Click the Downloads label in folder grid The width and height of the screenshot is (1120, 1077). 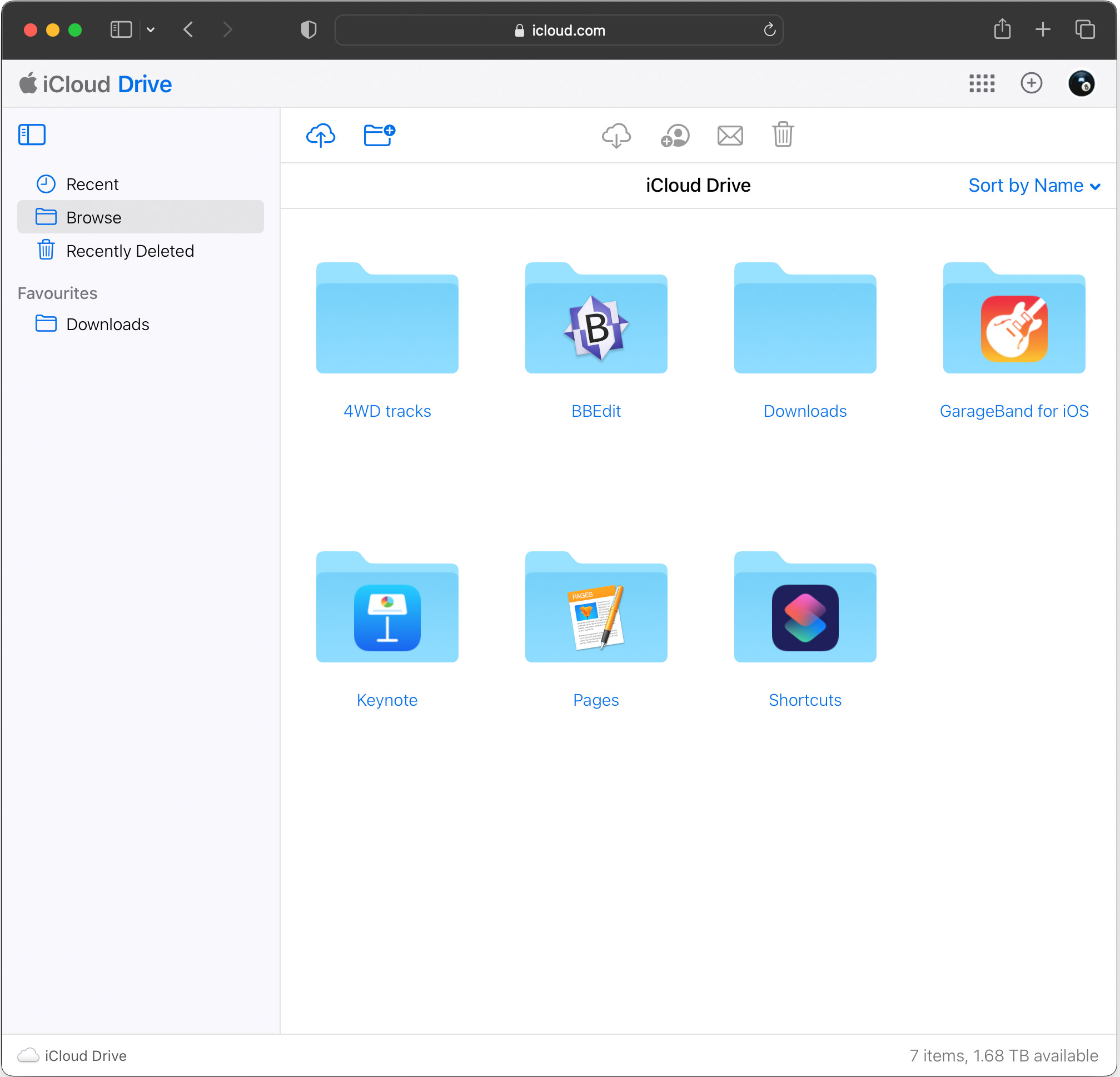click(805, 411)
